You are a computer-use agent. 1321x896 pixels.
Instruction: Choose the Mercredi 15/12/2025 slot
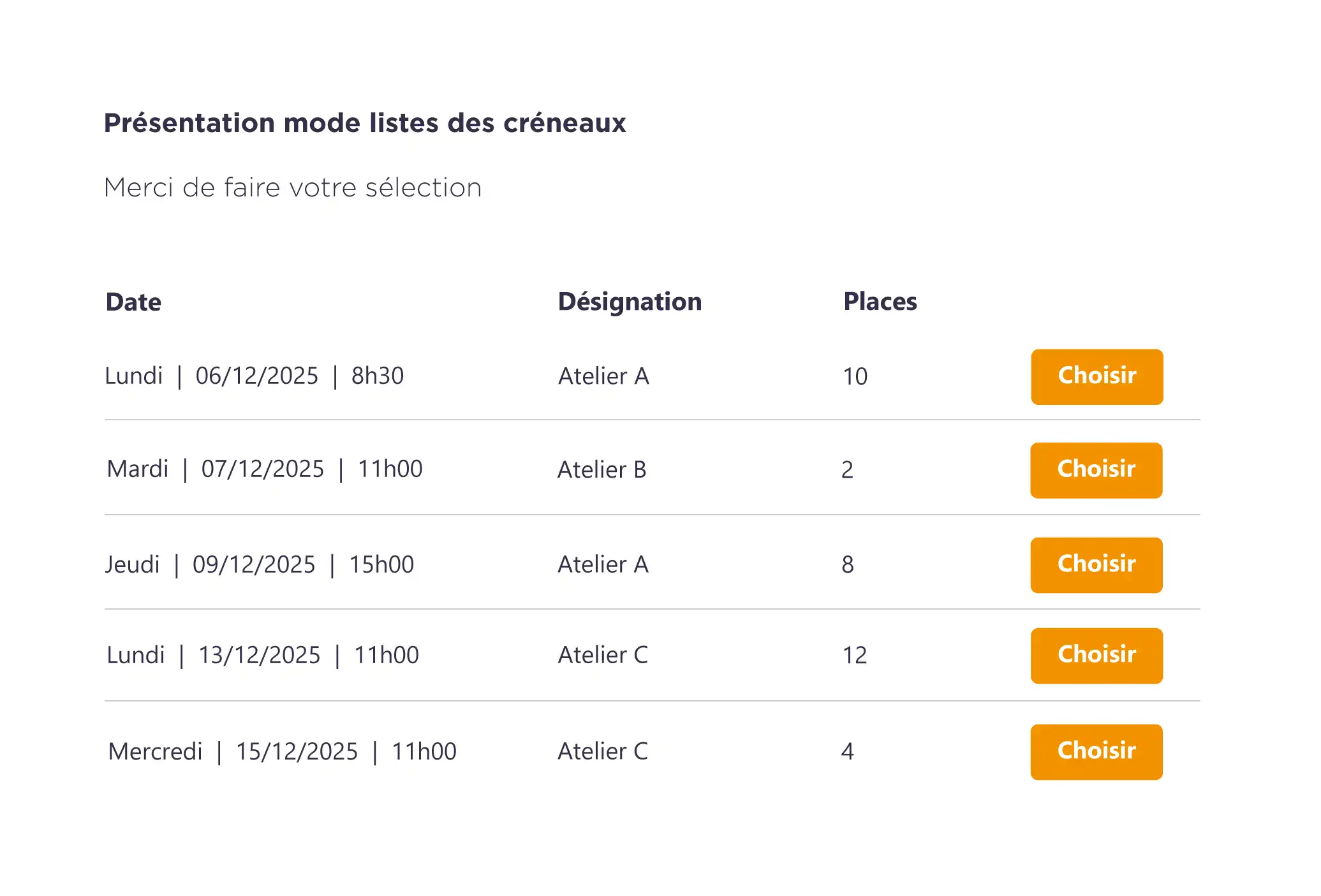[x=1096, y=752]
